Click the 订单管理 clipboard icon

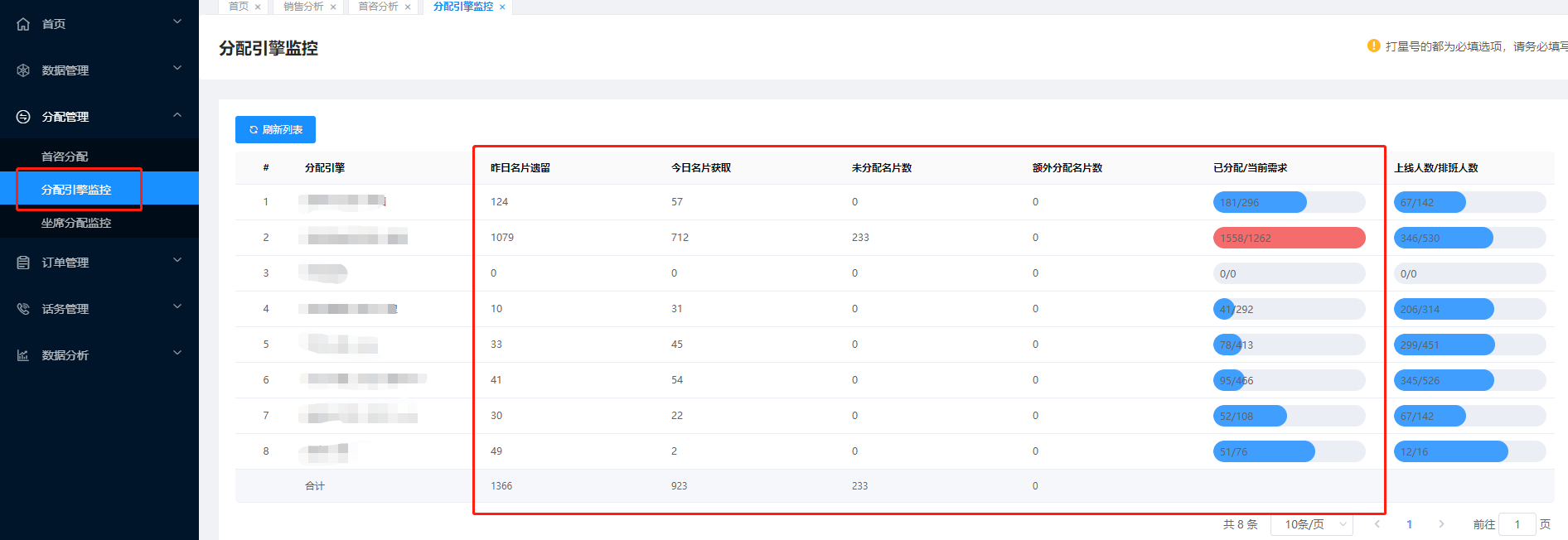(x=23, y=263)
